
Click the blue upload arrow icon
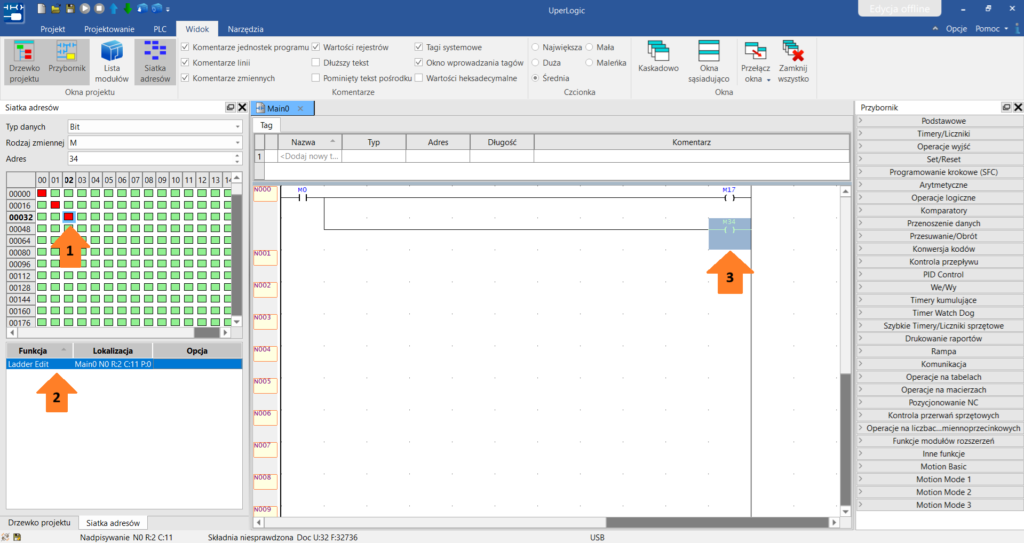114,8
